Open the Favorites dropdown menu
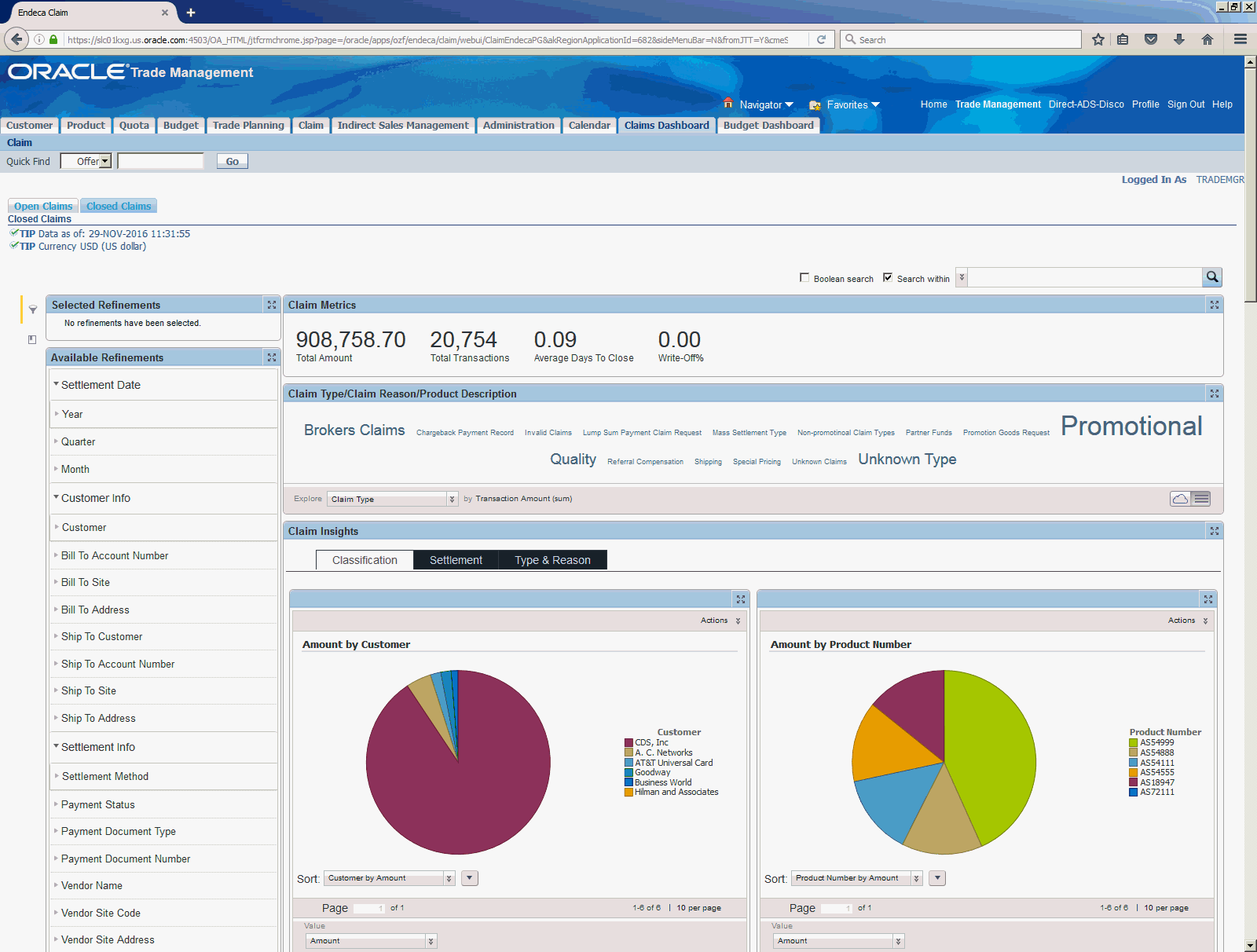This screenshot has height=952, width=1257. (853, 104)
